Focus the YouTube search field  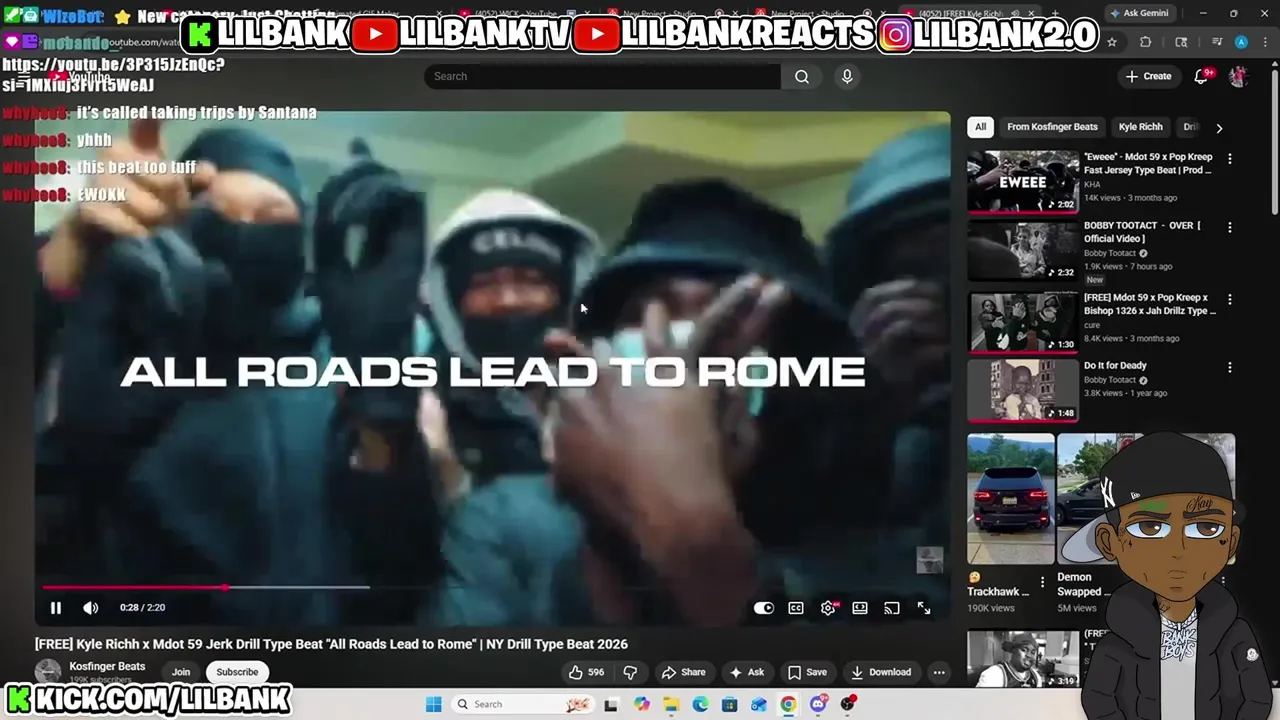coord(602,76)
